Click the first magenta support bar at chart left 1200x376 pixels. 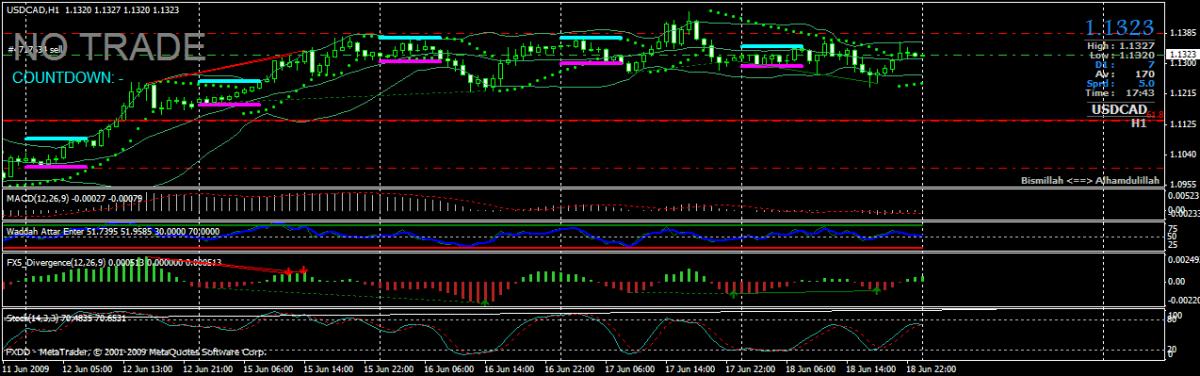click(x=56, y=167)
